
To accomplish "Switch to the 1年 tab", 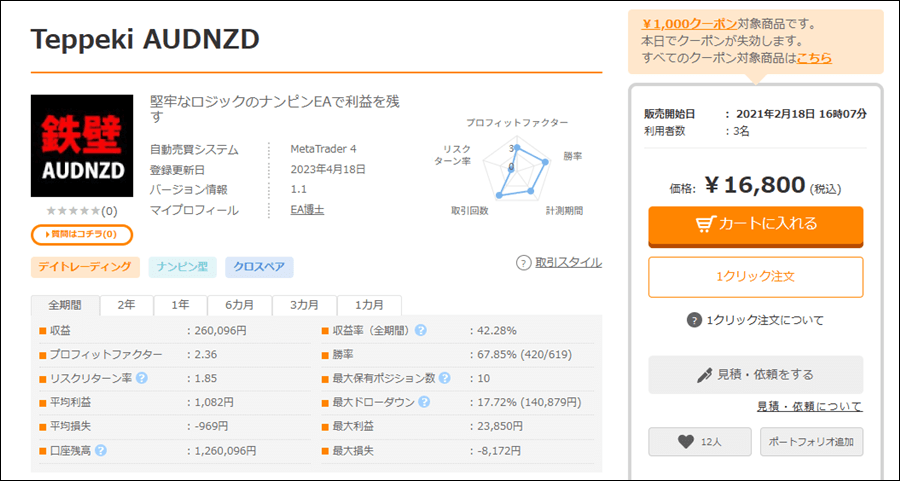I will coord(180,305).
